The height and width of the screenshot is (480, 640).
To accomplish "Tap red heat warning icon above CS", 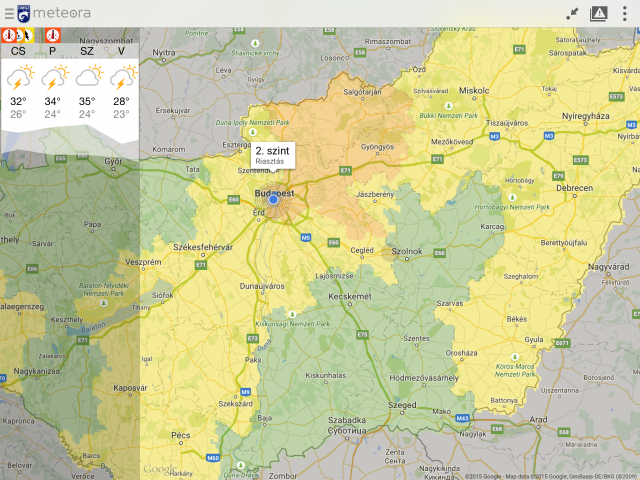I will pyautogui.click(x=8, y=36).
